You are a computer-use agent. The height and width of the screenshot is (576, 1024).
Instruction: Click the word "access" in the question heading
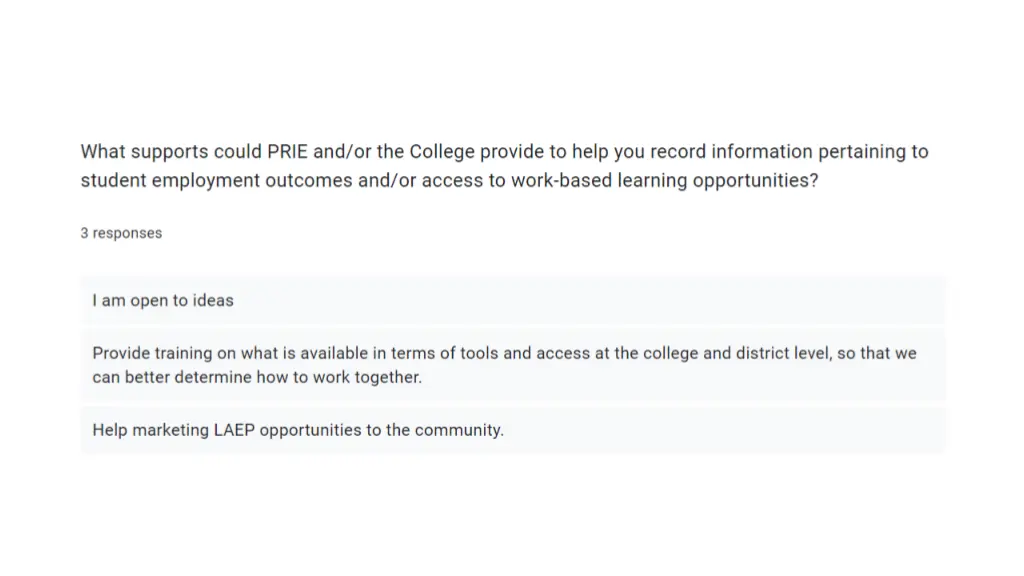point(452,180)
